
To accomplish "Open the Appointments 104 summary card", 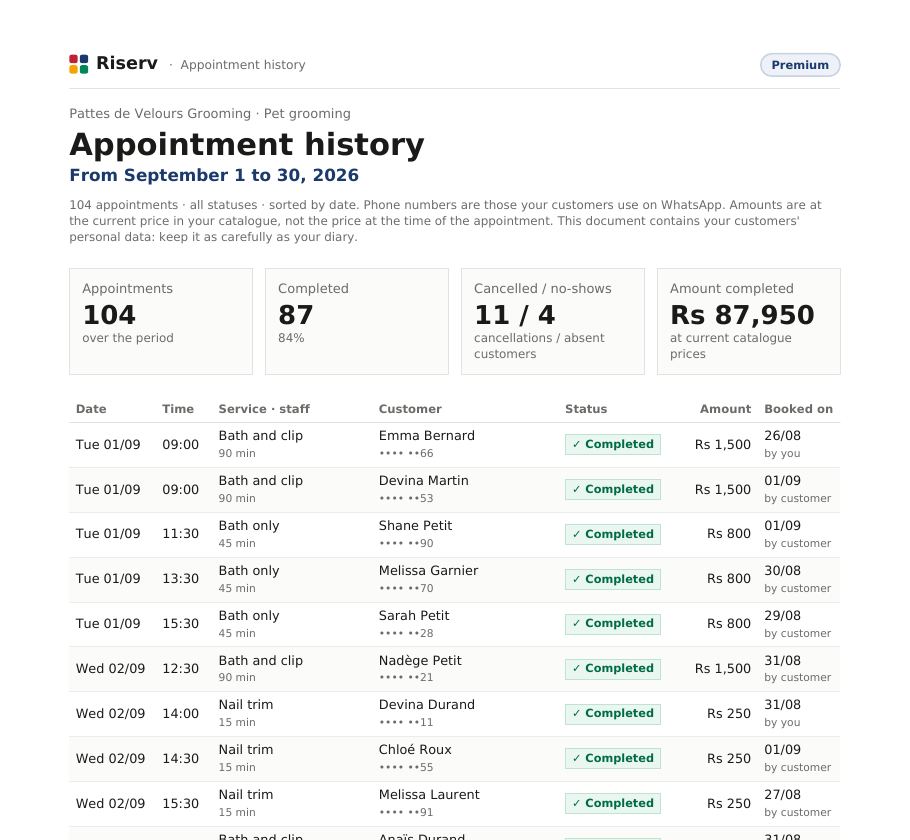I will (161, 321).
